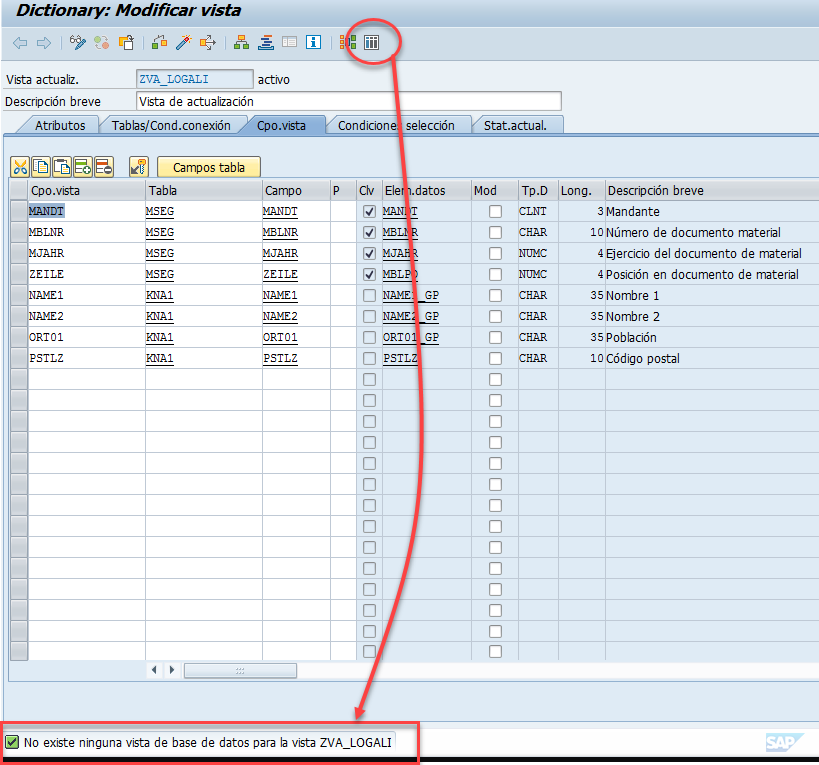
Task: Toggle the Clv checkbox for ZEILE
Action: point(369,274)
